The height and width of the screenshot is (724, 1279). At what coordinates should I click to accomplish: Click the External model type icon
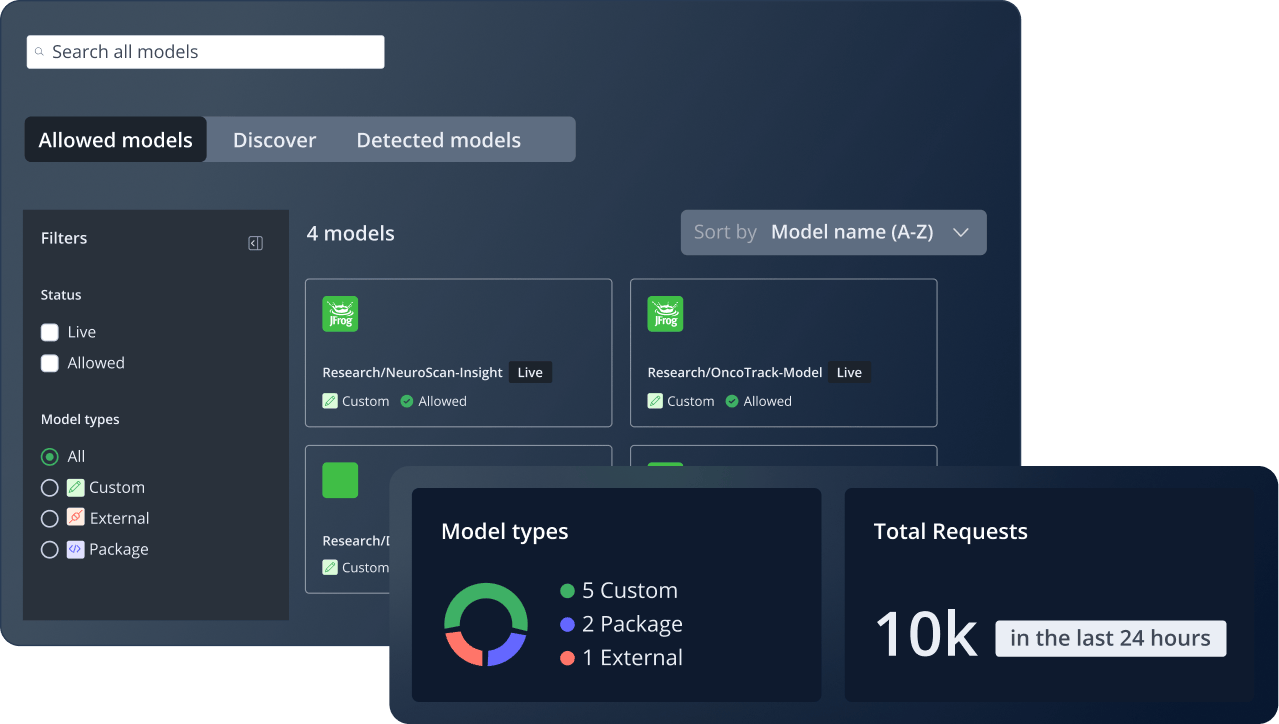75,518
